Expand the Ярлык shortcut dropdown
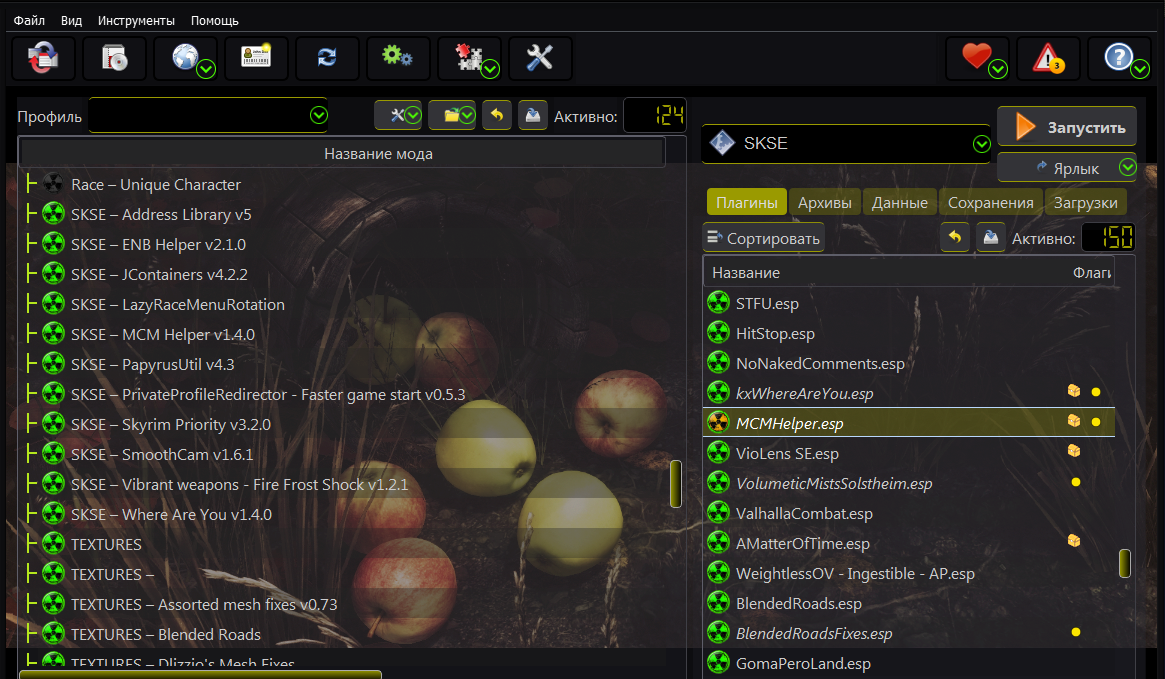The image size is (1165, 679). click(1127, 167)
